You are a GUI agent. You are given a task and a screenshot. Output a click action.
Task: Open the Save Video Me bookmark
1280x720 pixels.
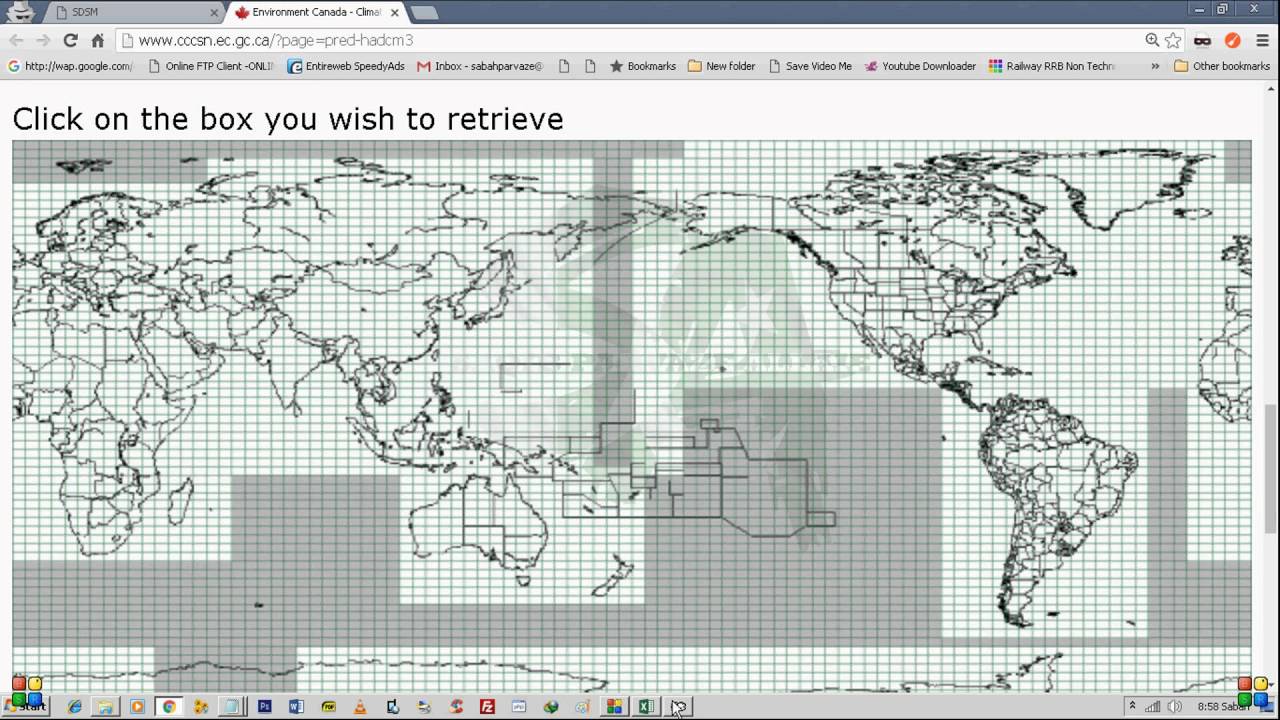(x=811, y=67)
